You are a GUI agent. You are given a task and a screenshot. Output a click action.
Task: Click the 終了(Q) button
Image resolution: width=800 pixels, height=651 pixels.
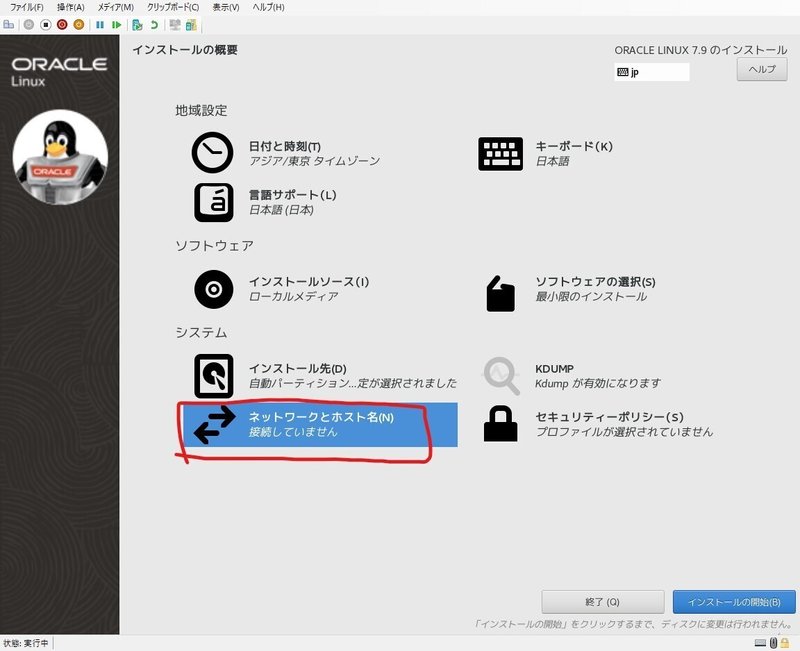click(603, 602)
